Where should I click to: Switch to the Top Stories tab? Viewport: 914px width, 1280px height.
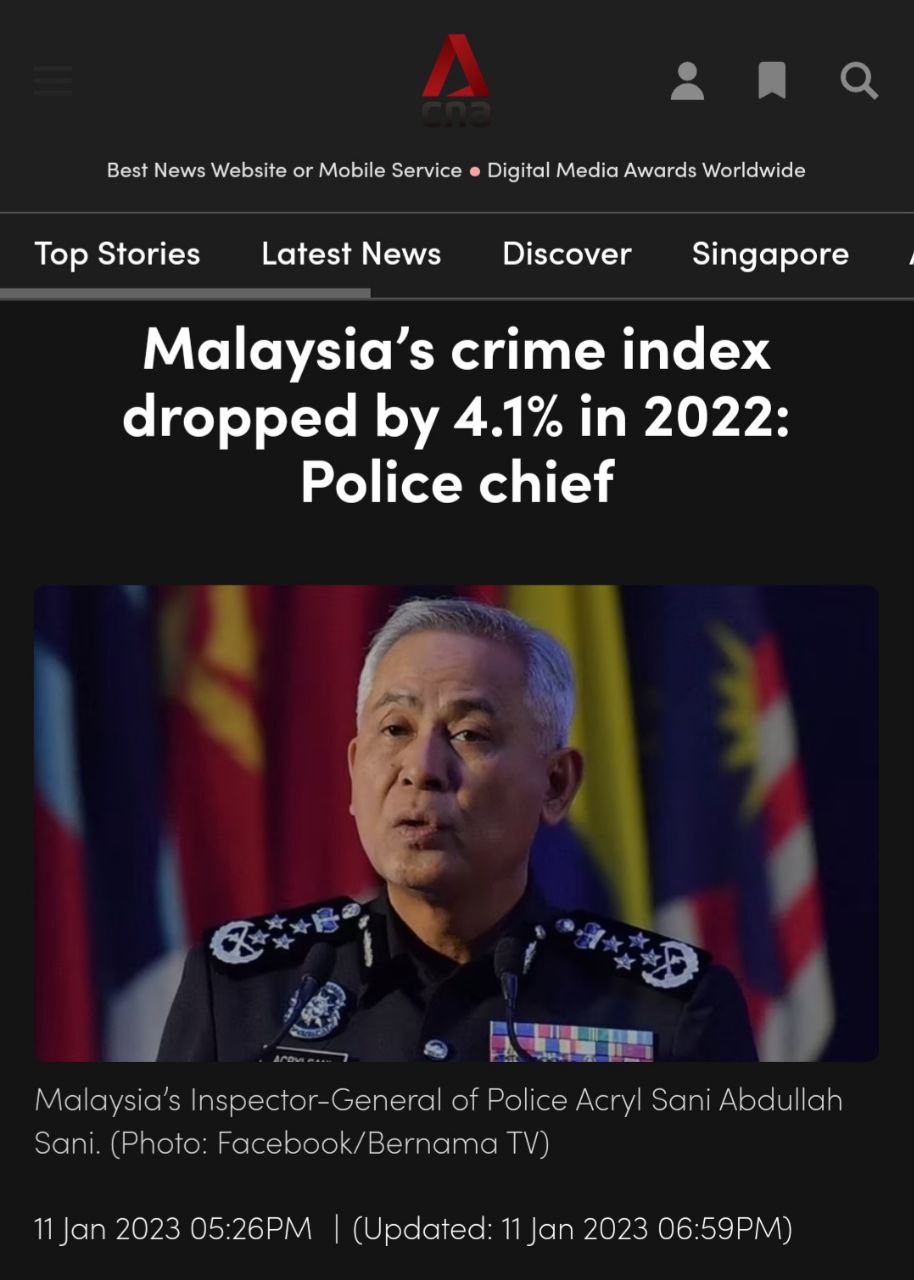pyautogui.click(x=117, y=254)
